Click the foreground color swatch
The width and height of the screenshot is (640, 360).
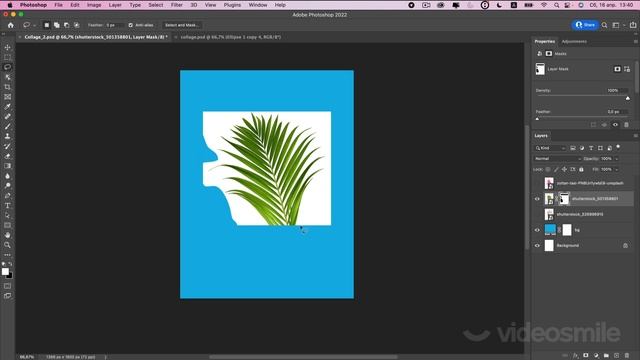[5, 272]
